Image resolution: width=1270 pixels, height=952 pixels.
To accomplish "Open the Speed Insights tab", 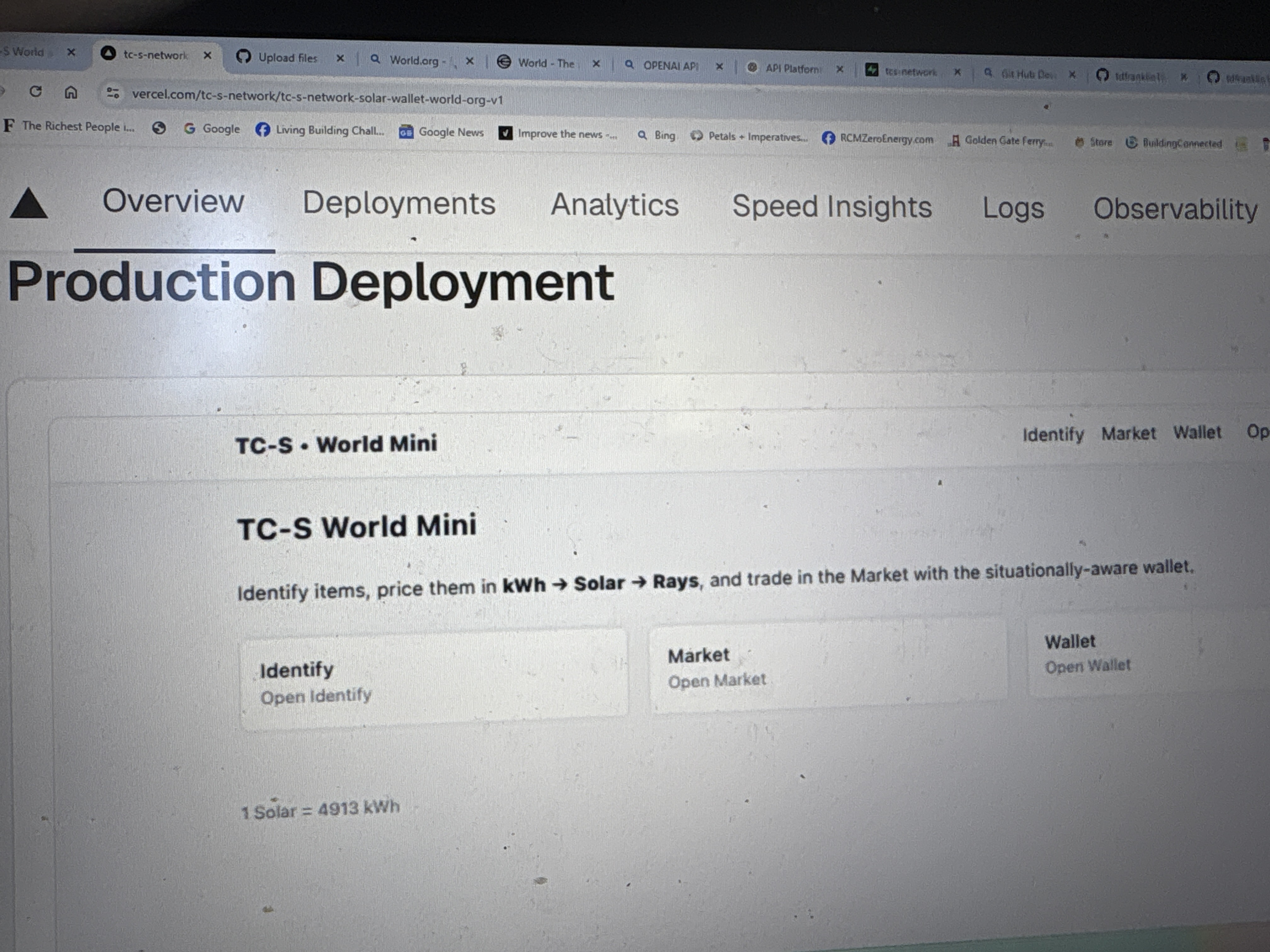I will coord(831,207).
